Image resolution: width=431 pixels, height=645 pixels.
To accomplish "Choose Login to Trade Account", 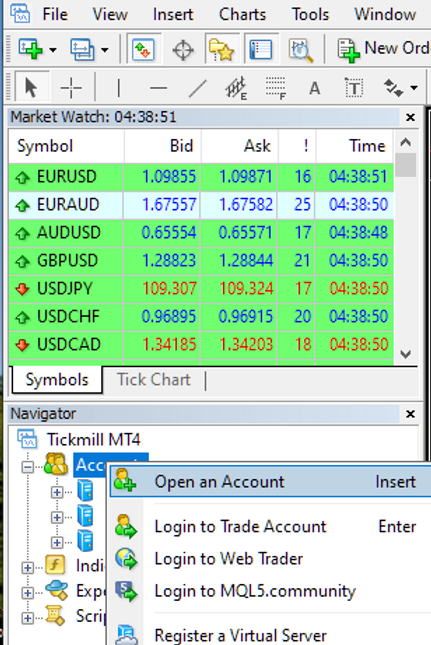I will (271, 527).
